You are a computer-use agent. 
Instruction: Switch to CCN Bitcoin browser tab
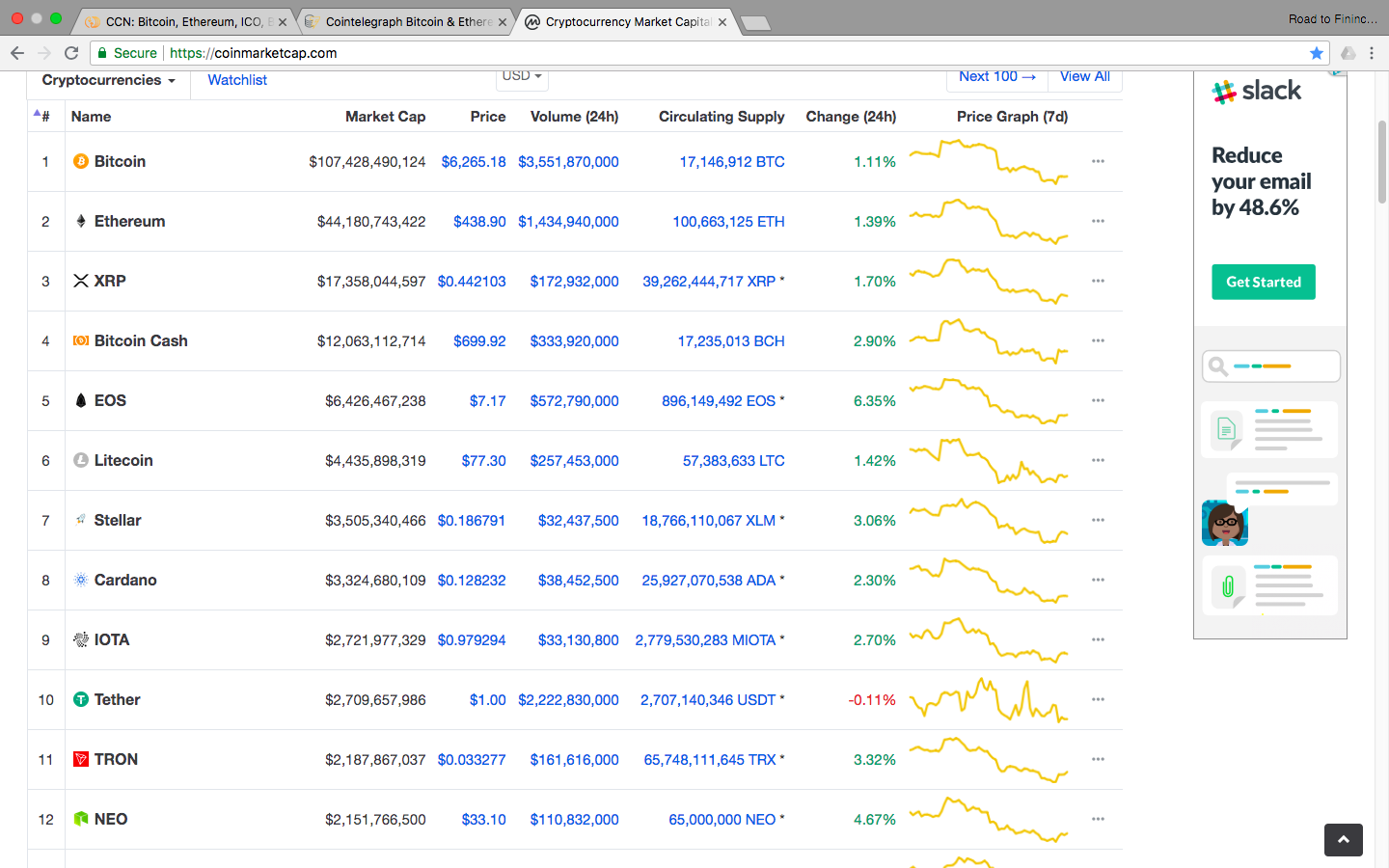183,21
